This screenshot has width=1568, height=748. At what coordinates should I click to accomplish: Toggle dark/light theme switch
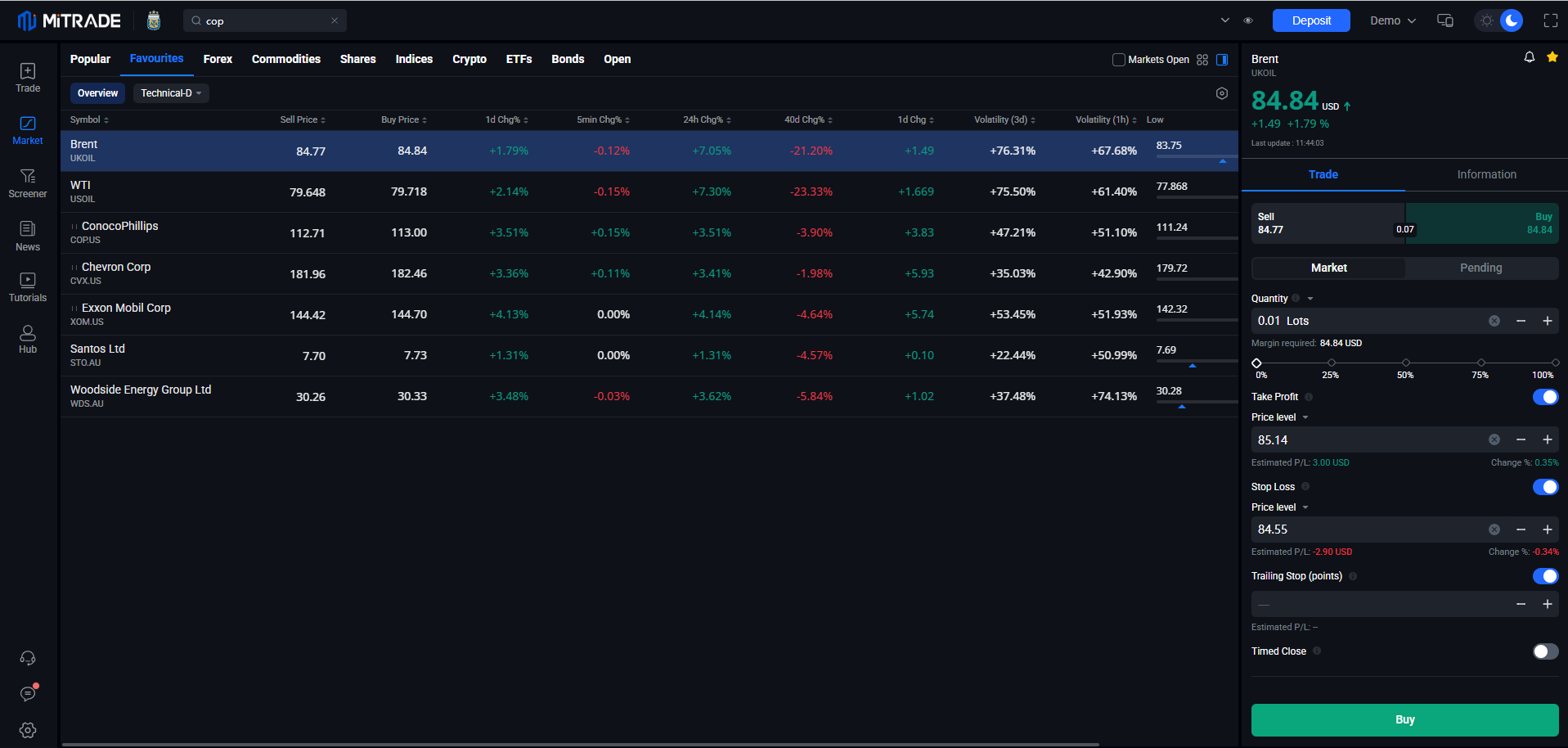(x=1499, y=20)
